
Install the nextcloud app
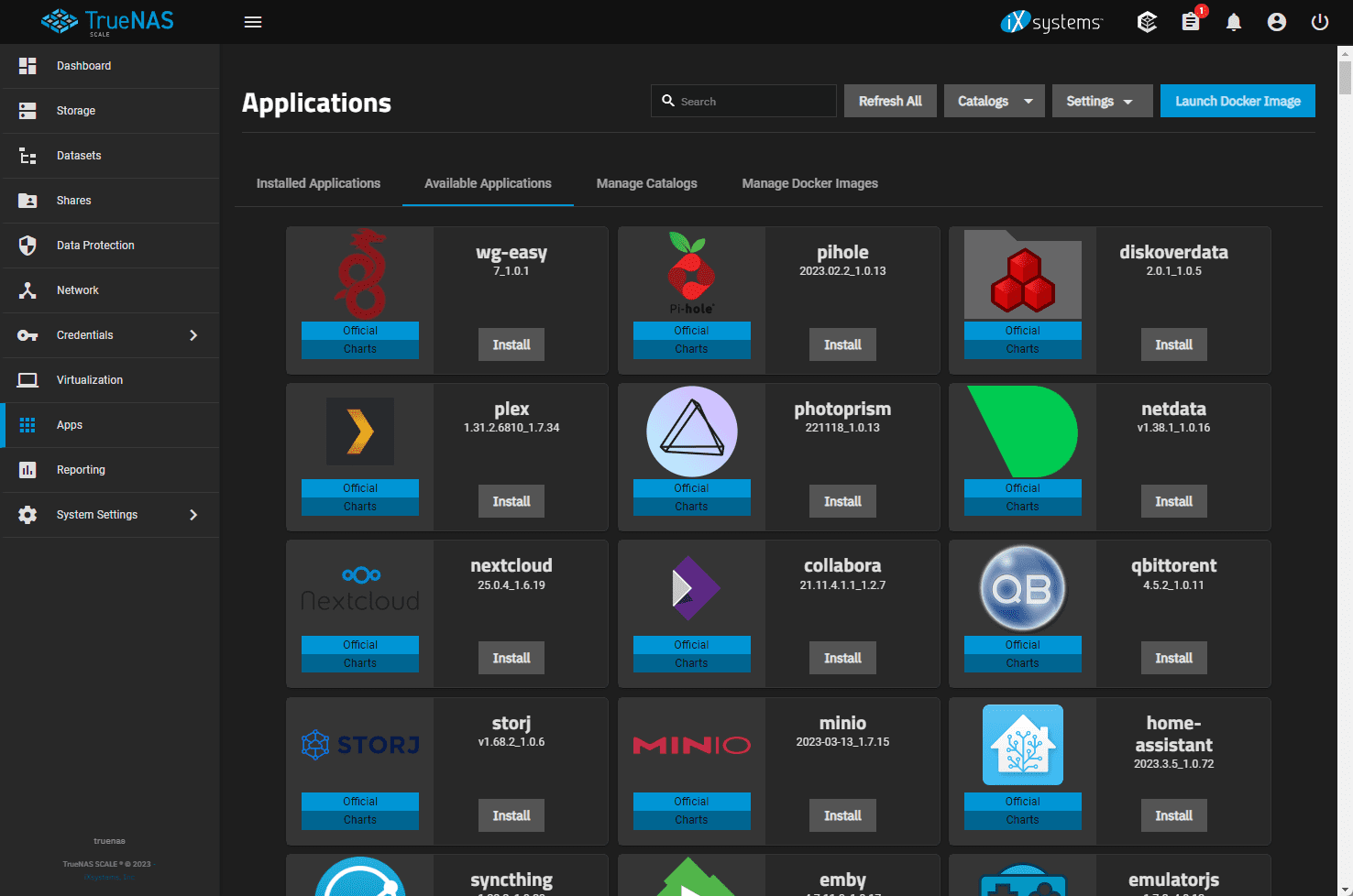[x=511, y=658]
